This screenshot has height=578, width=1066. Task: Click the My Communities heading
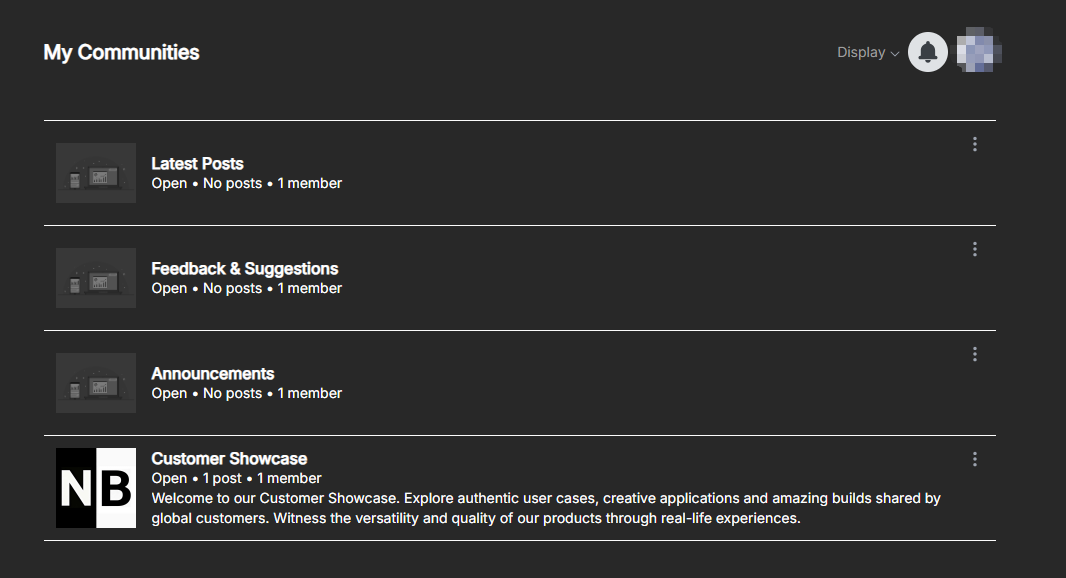point(121,52)
